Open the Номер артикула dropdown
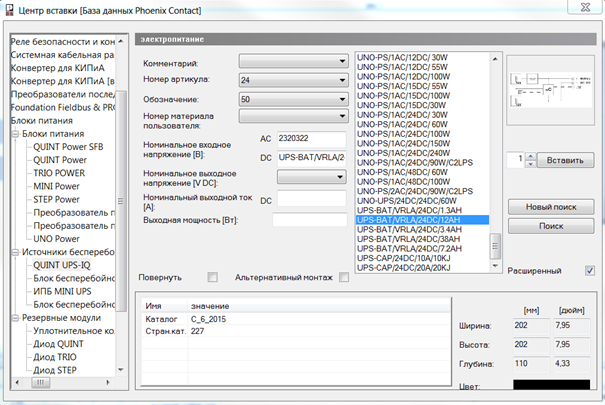605x405 pixels. click(x=293, y=80)
